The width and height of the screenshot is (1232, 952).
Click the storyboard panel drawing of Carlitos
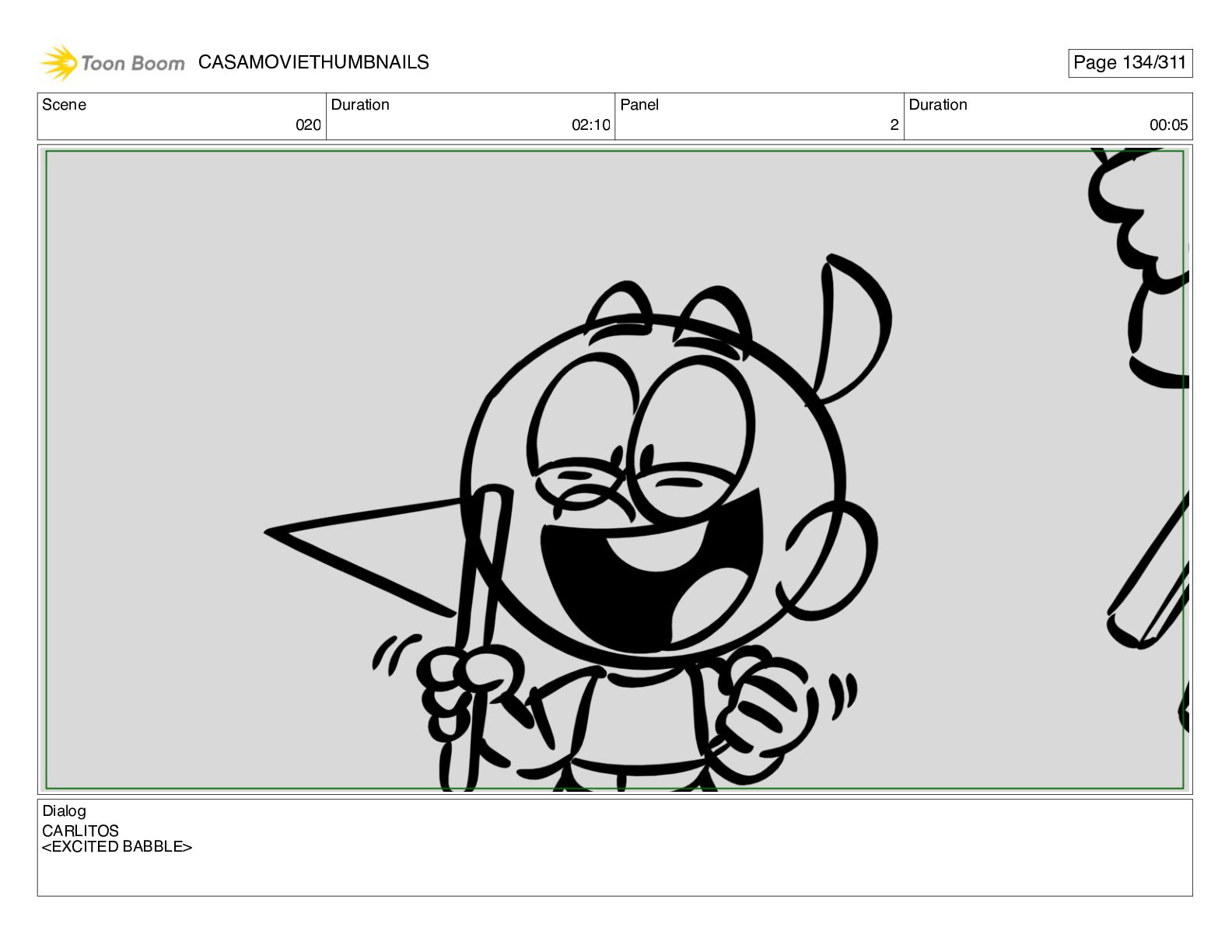point(614,470)
